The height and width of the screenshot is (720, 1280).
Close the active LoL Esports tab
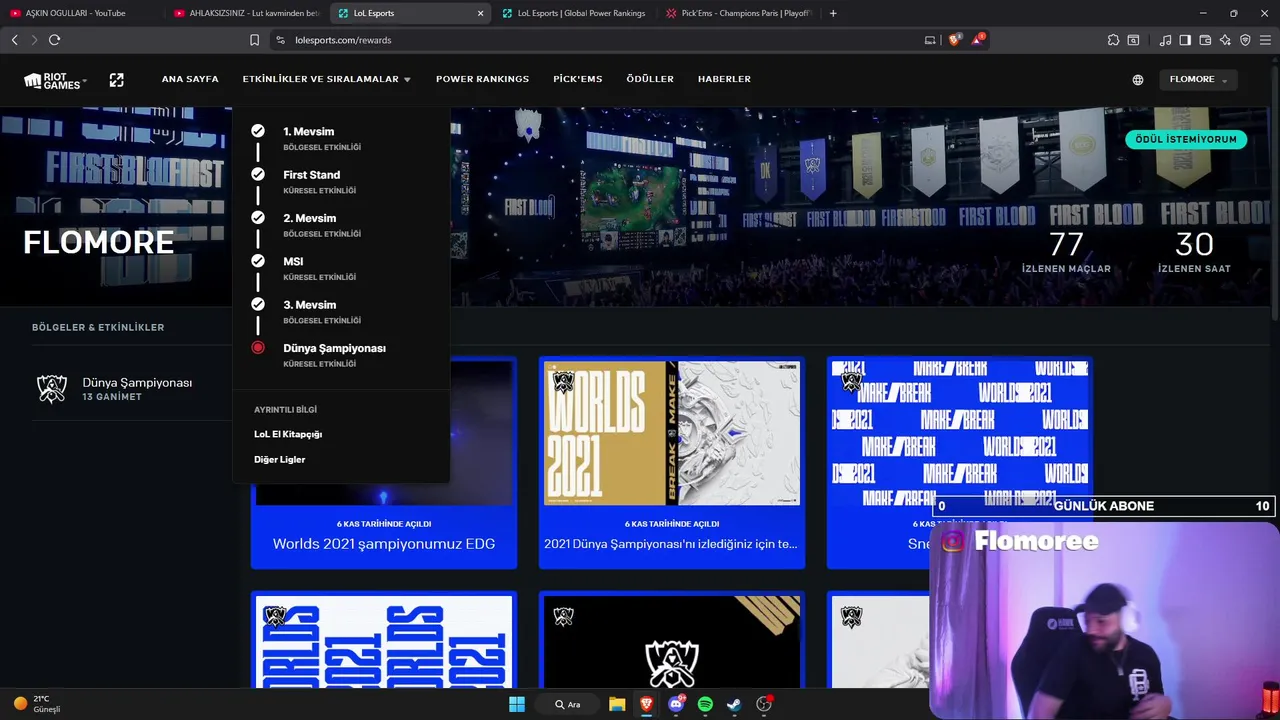(x=480, y=13)
